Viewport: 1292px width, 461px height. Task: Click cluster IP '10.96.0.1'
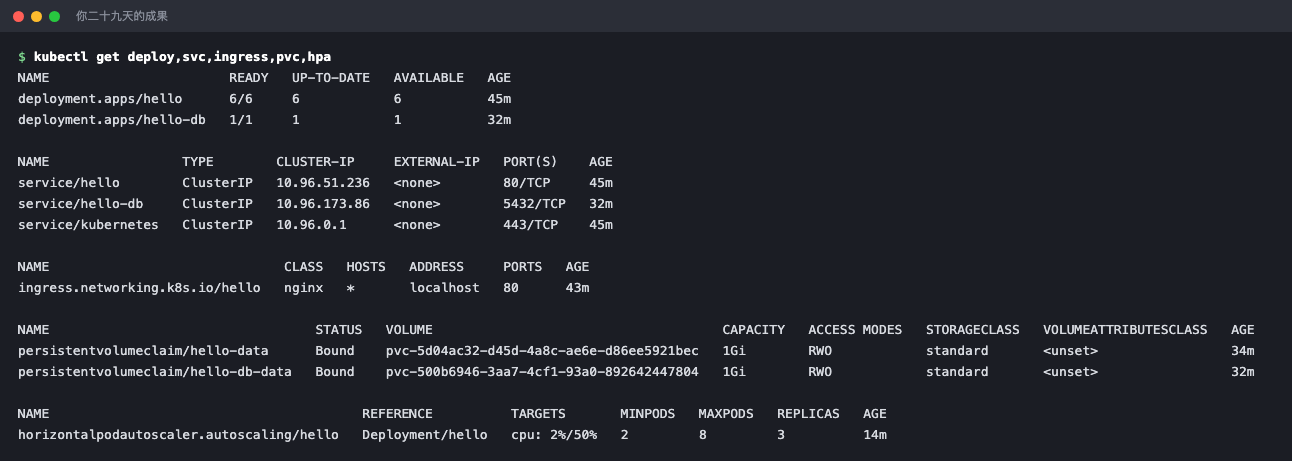[311, 225]
